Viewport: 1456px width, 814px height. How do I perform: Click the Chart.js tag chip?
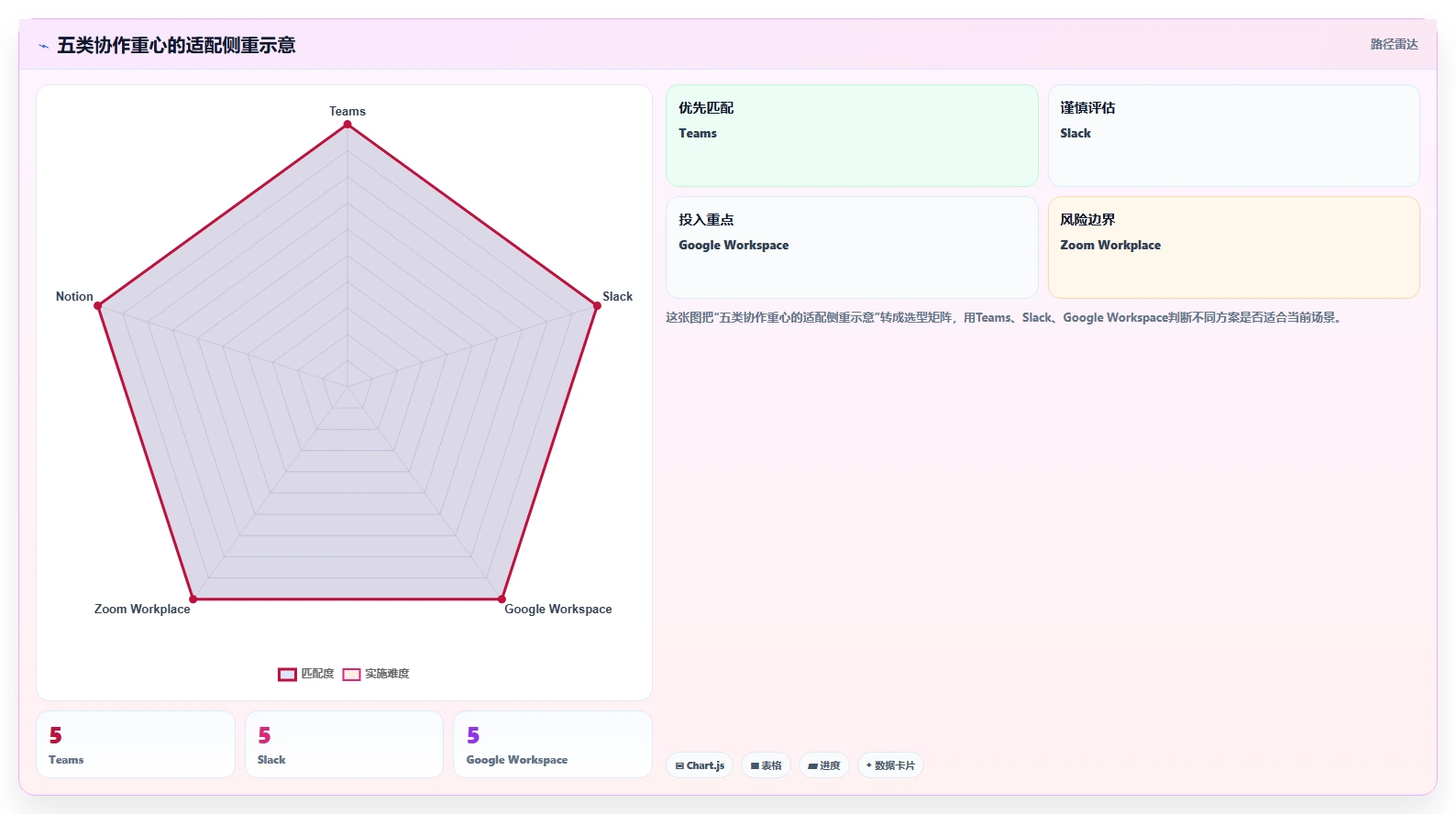pyautogui.click(x=700, y=765)
